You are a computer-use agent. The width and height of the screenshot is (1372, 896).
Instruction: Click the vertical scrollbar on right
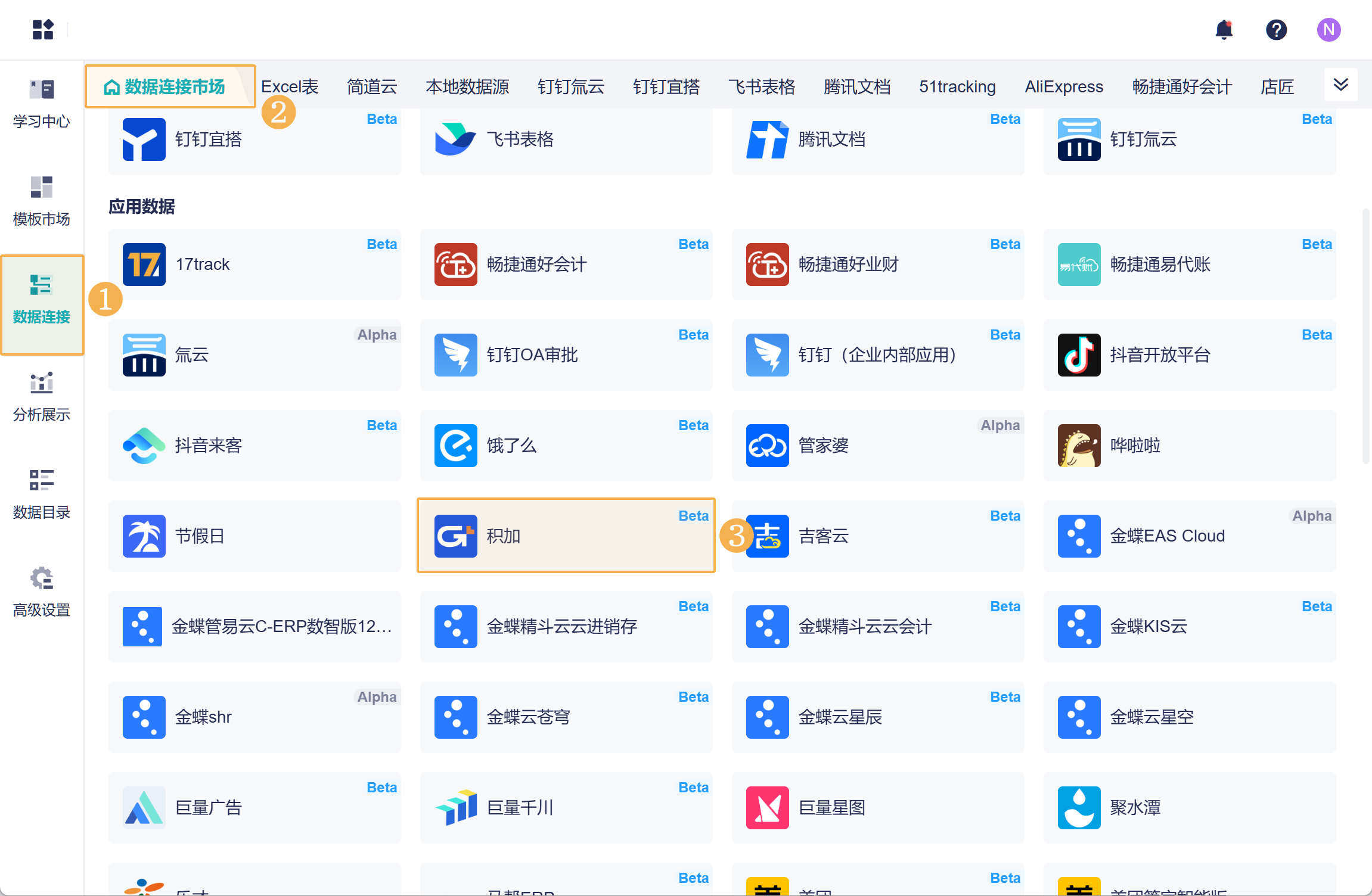point(1365,337)
